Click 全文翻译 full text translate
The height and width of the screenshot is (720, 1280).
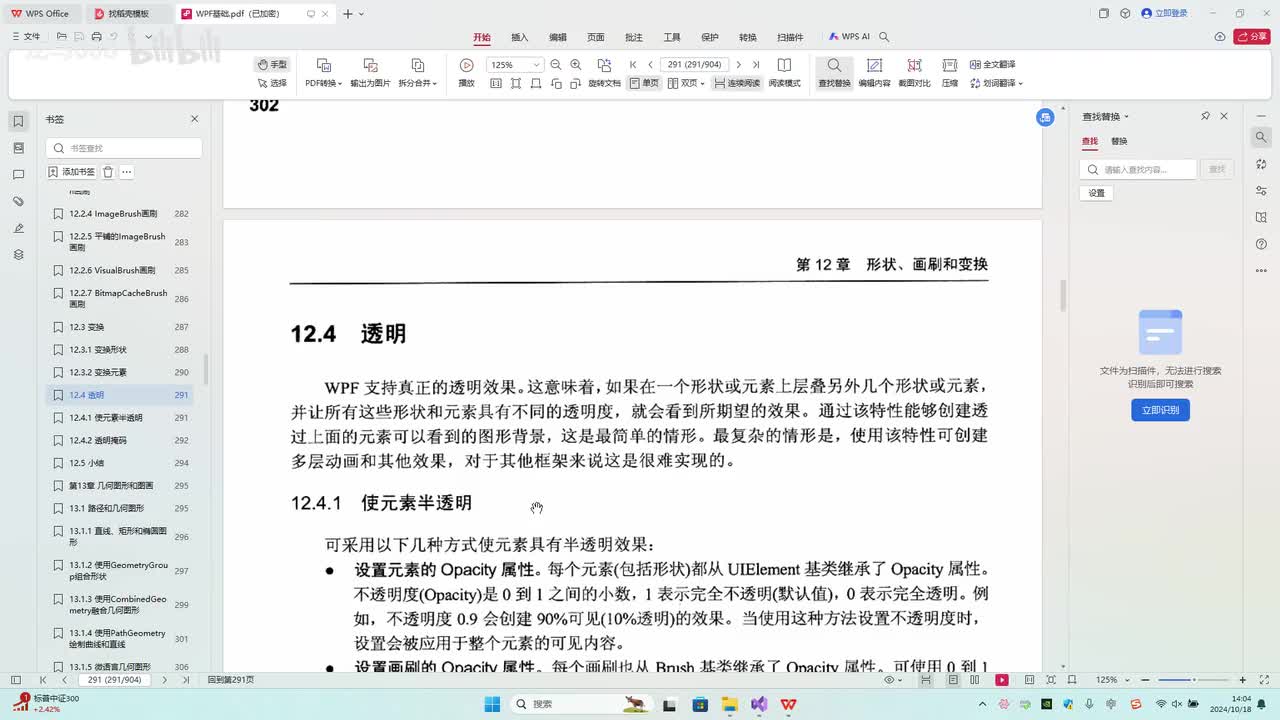pyautogui.click(x=992, y=64)
